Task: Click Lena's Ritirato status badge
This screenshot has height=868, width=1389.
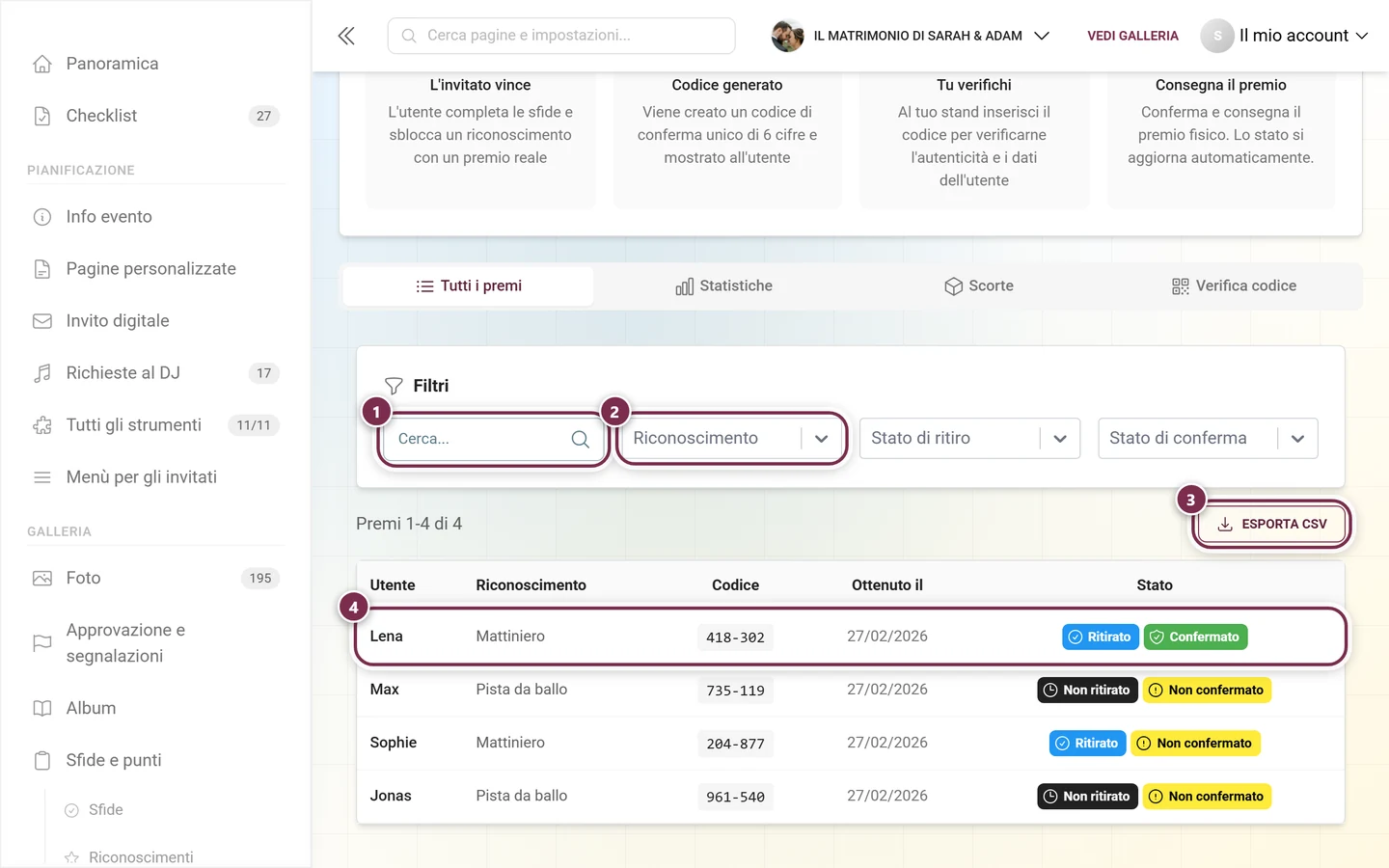Action: (x=1101, y=637)
